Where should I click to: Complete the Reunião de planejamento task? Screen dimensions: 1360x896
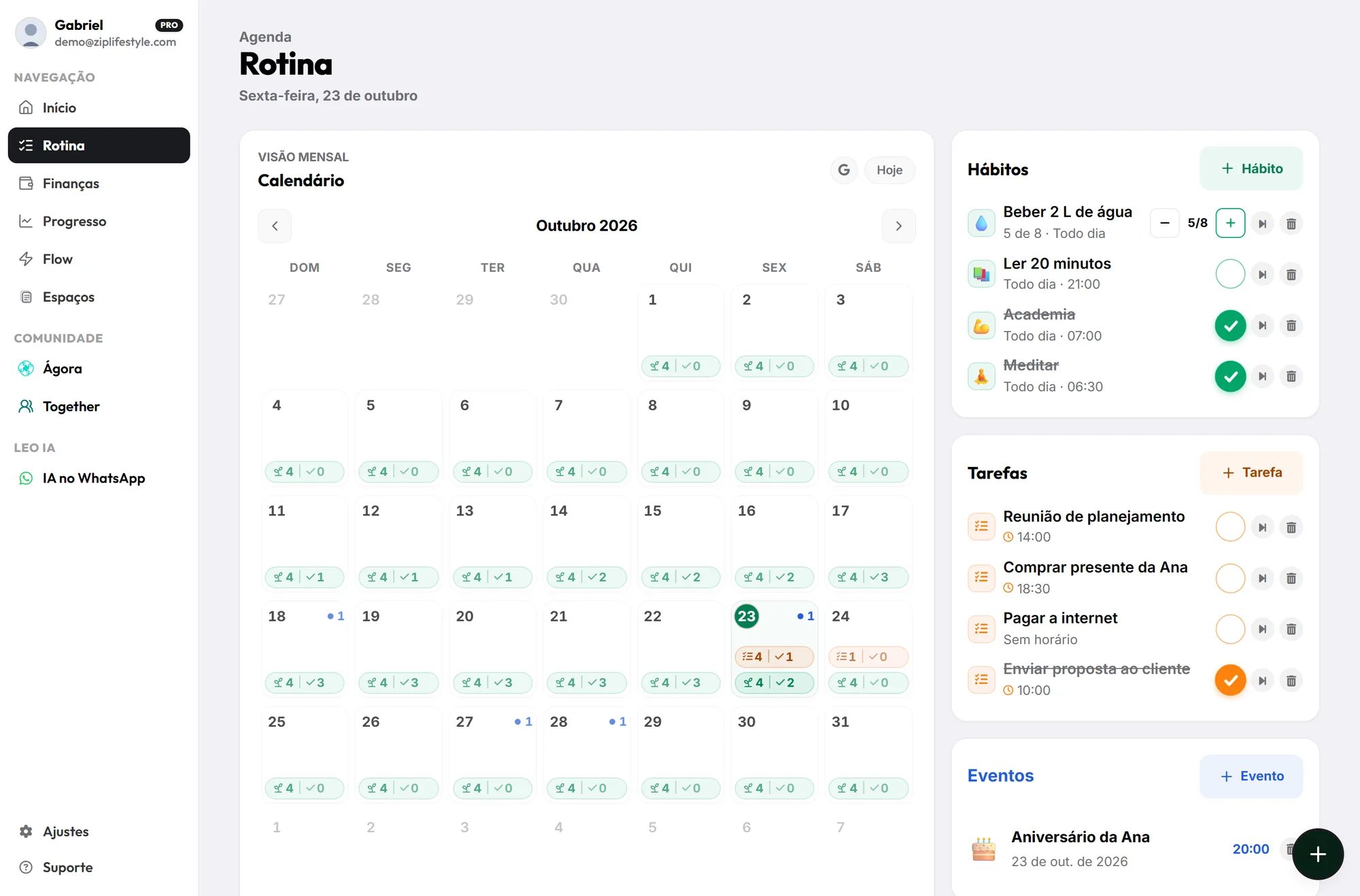(x=1230, y=527)
